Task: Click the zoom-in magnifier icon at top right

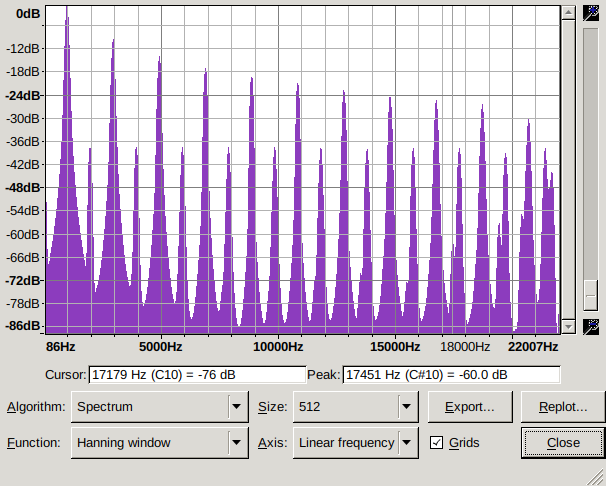Action: click(591, 12)
